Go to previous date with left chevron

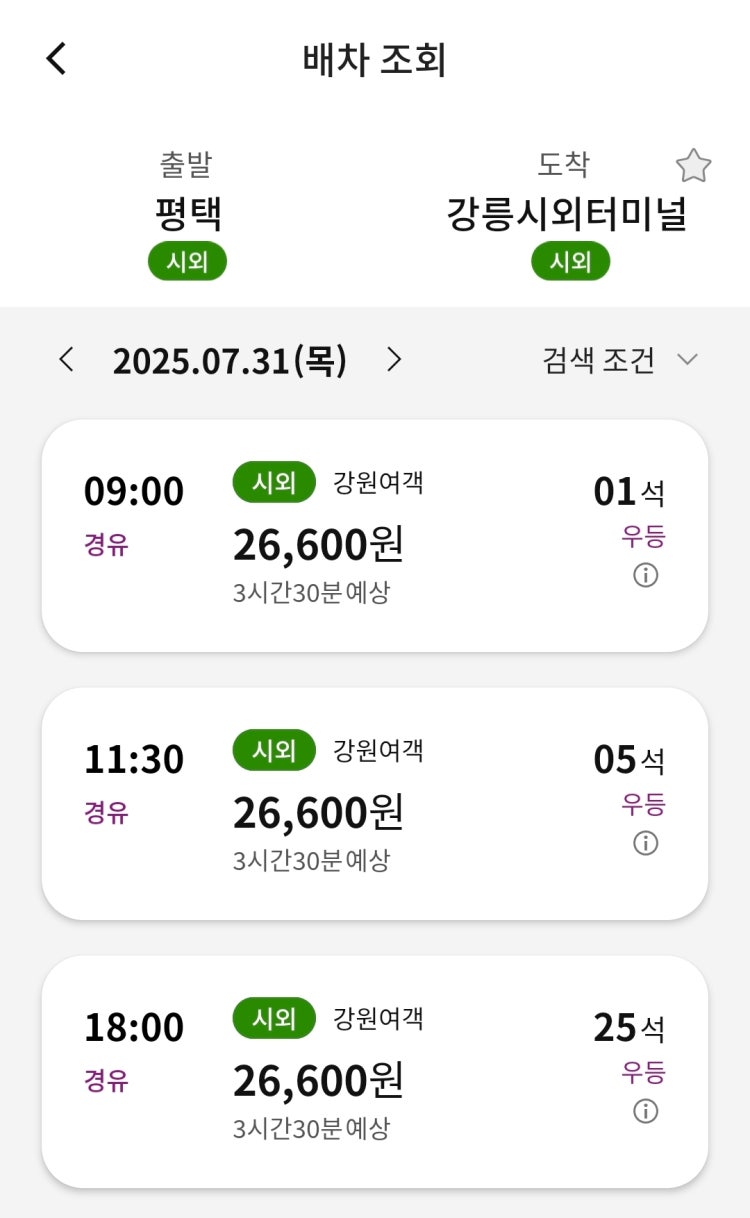point(66,360)
